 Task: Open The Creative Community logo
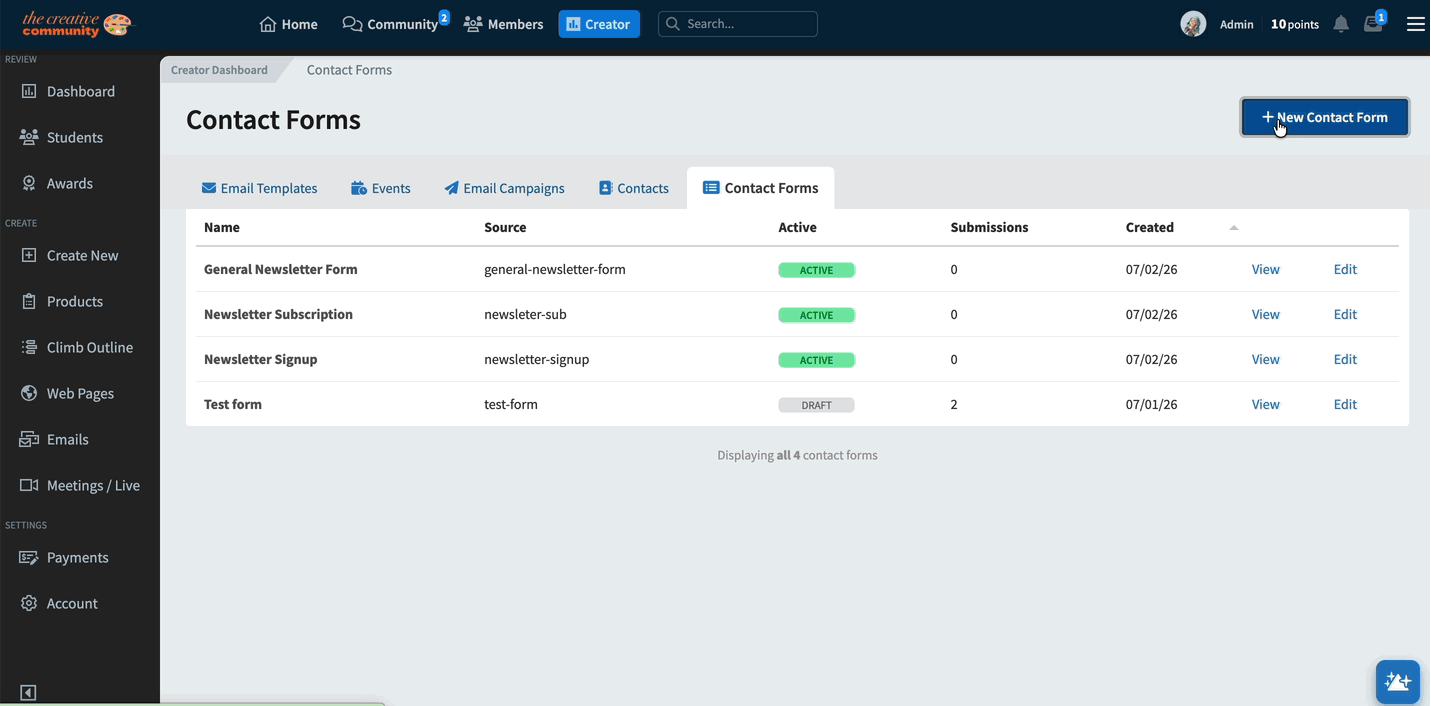click(76, 24)
